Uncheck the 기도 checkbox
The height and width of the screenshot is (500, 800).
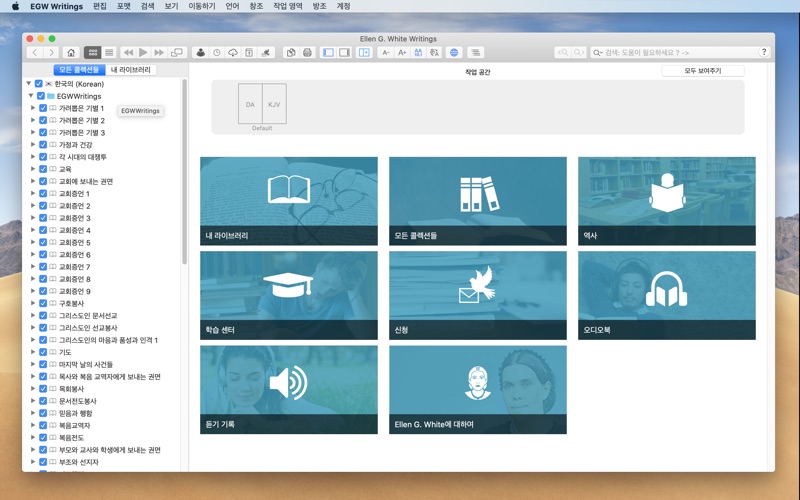click(43, 352)
